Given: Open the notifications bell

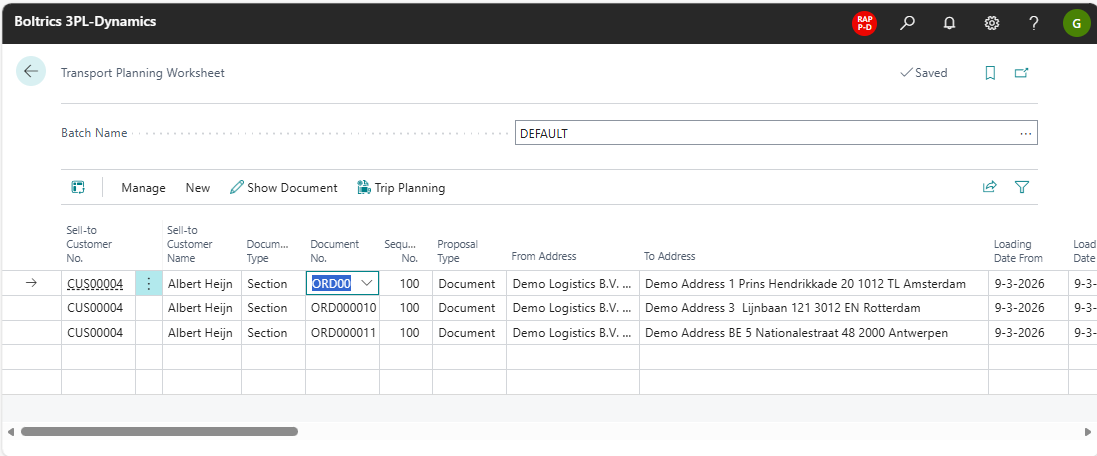Looking at the screenshot, I should pyautogui.click(x=949, y=22).
